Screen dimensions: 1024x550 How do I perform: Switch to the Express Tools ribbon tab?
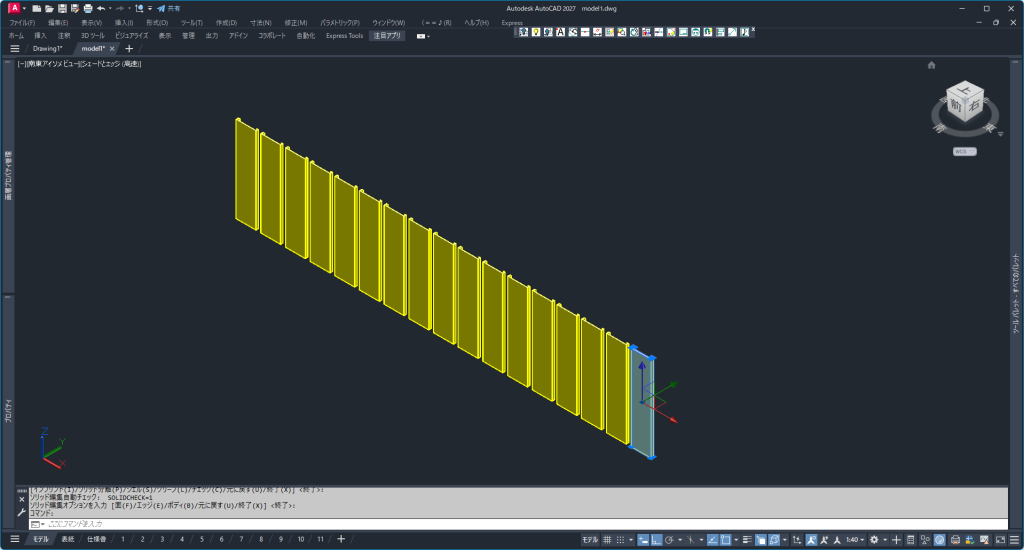[x=344, y=35]
